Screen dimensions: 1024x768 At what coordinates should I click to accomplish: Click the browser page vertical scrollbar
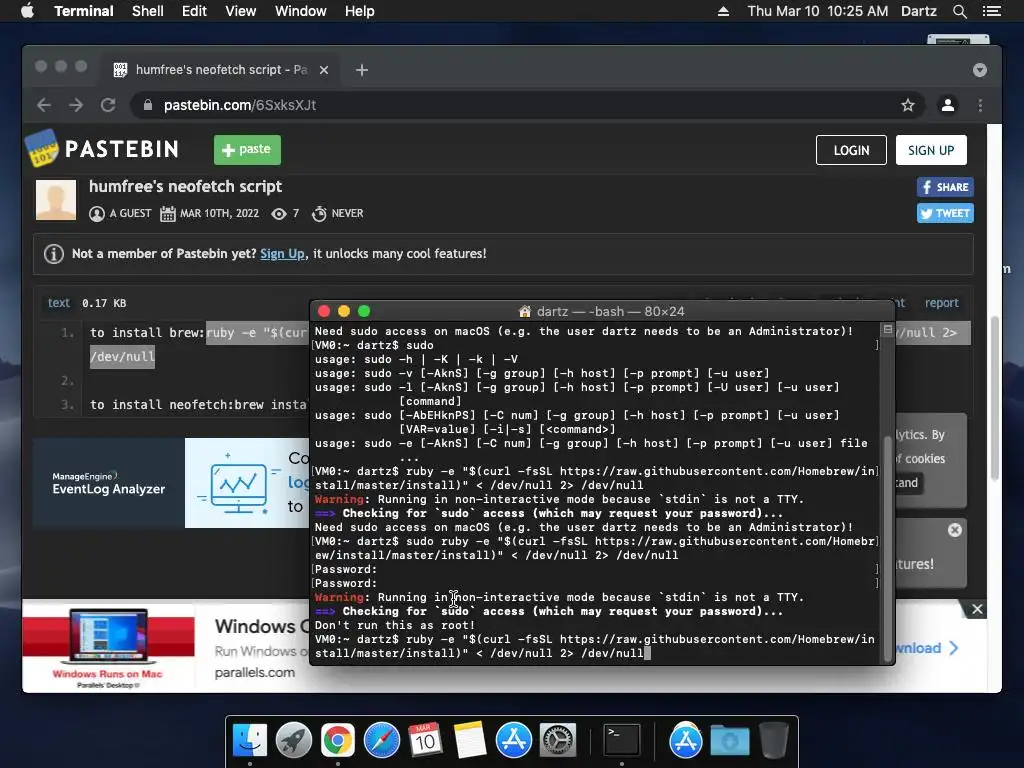pyautogui.click(x=995, y=398)
